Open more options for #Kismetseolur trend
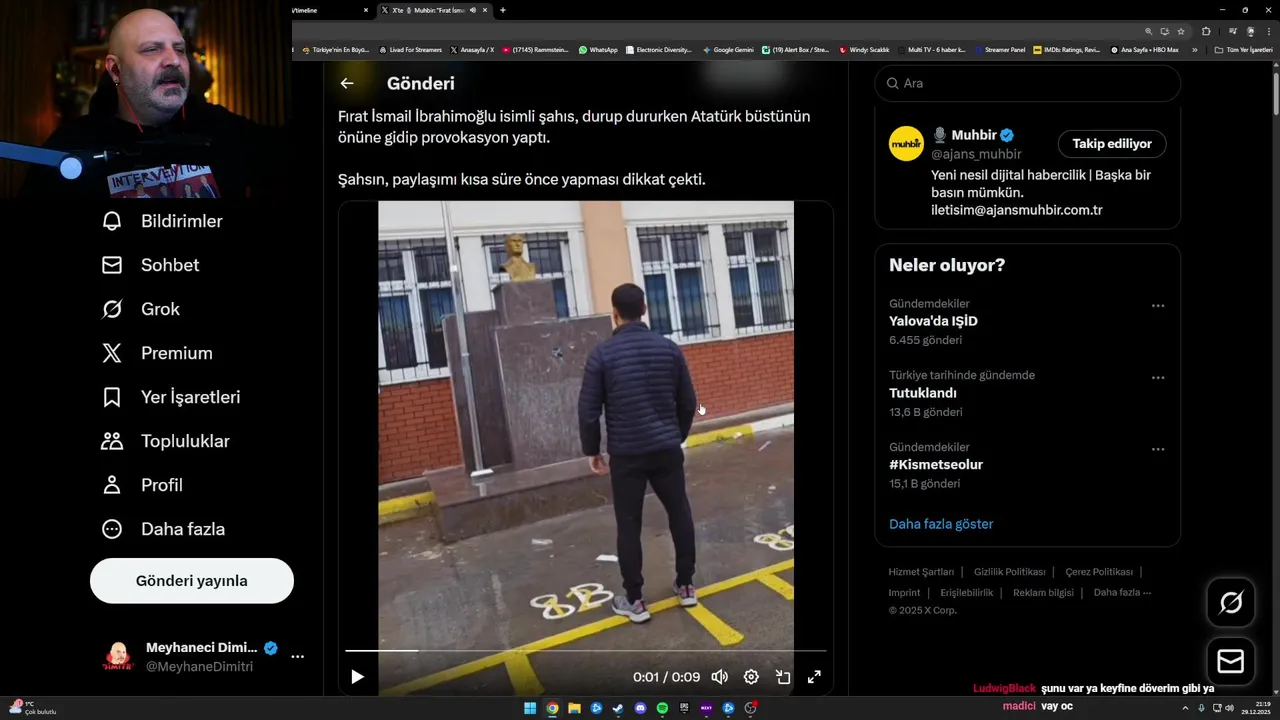This screenshot has width=1280, height=720. (1158, 449)
